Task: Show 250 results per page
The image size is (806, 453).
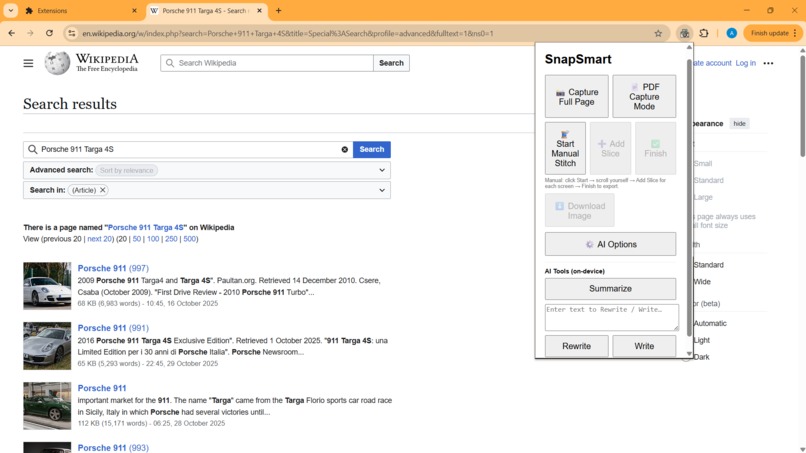Action: click(171, 239)
